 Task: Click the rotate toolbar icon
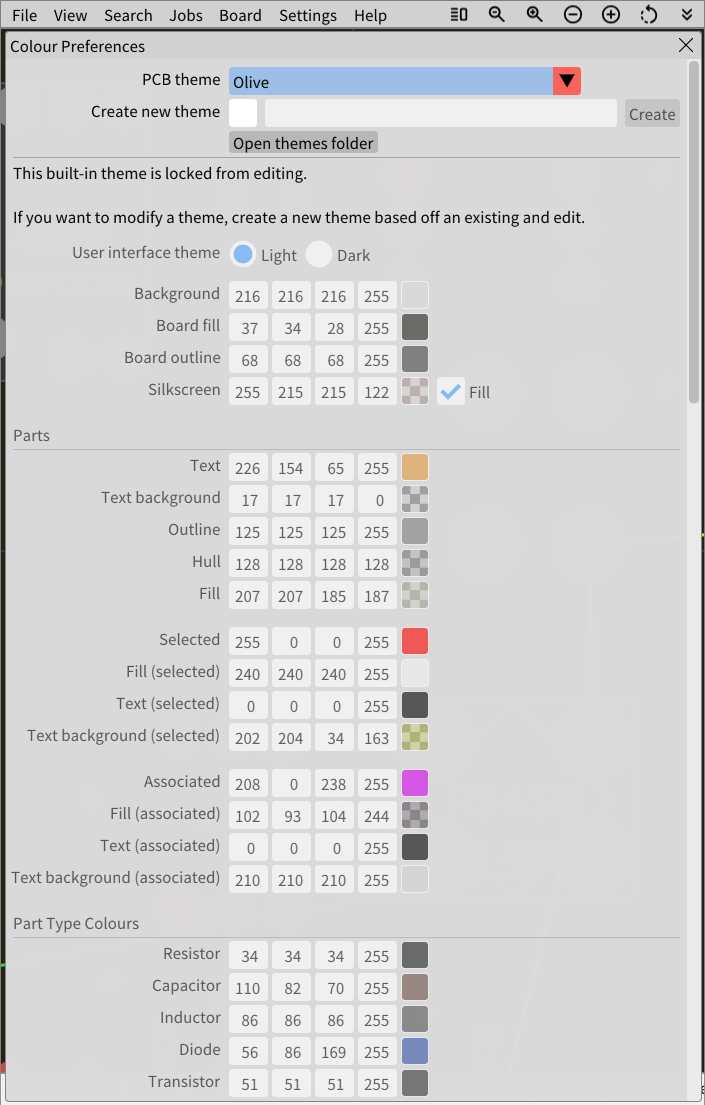point(648,14)
